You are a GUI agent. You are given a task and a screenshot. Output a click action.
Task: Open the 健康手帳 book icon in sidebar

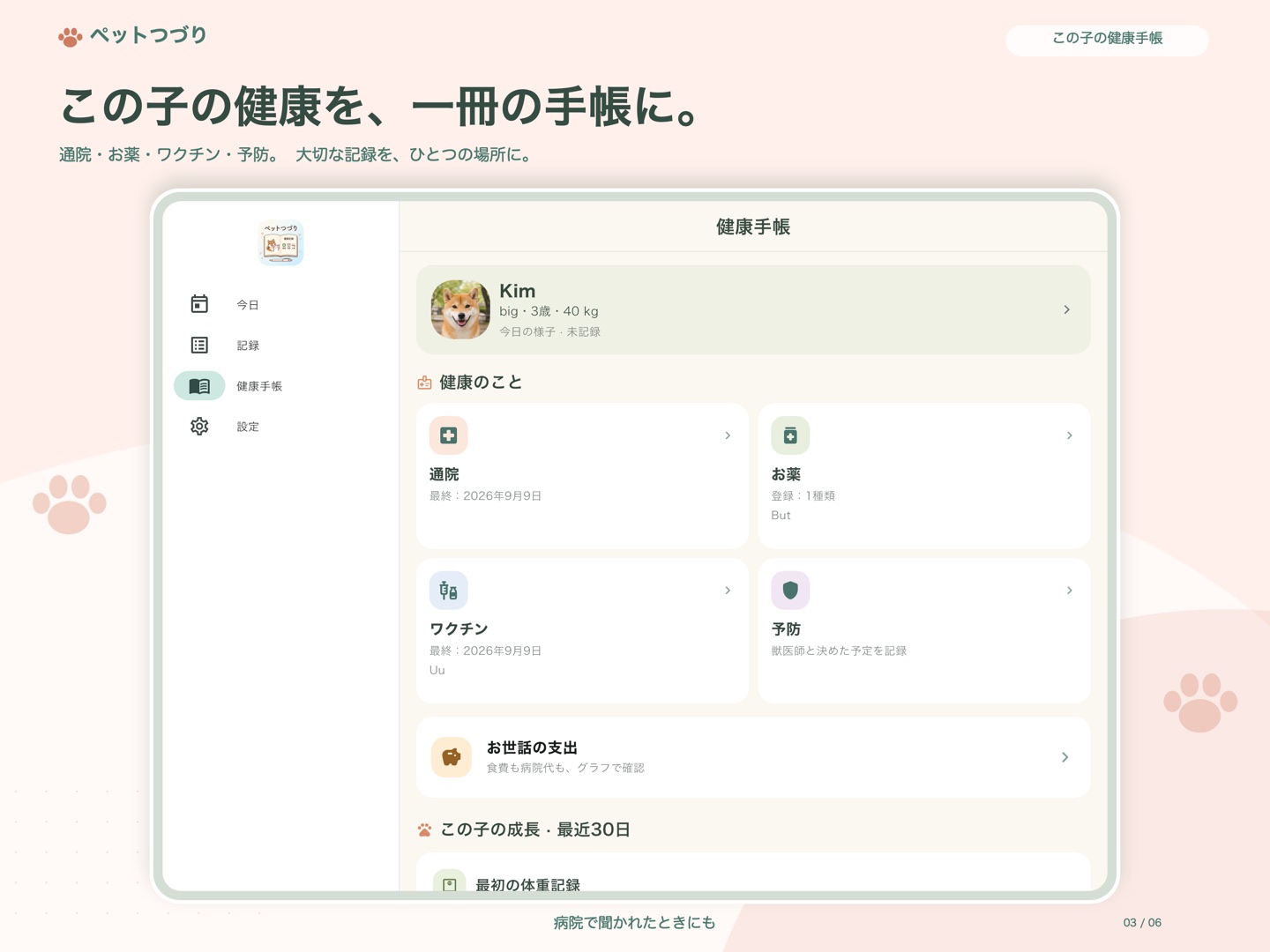[x=199, y=385]
